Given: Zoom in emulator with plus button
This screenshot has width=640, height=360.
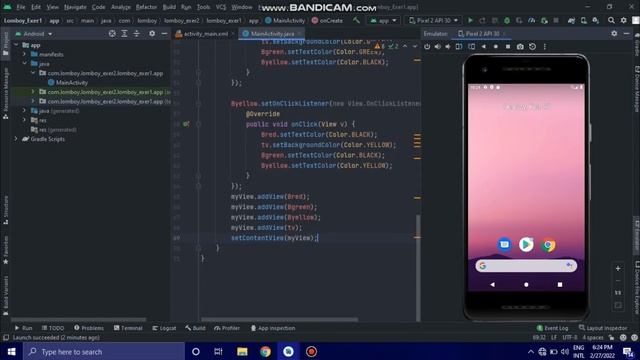Looking at the screenshot, I should (618, 268).
